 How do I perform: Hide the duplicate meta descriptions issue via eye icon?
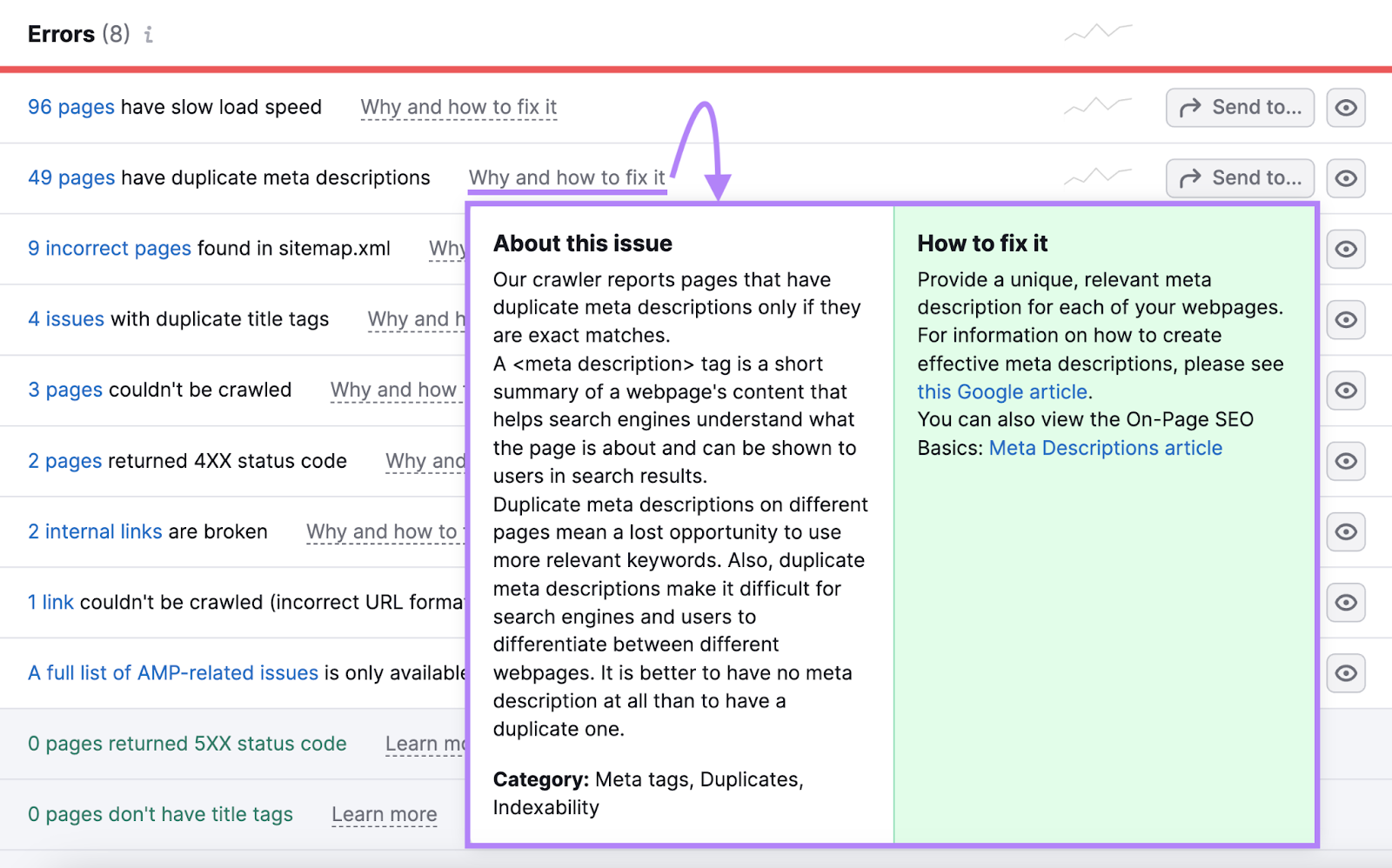[x=1345, y=178]
